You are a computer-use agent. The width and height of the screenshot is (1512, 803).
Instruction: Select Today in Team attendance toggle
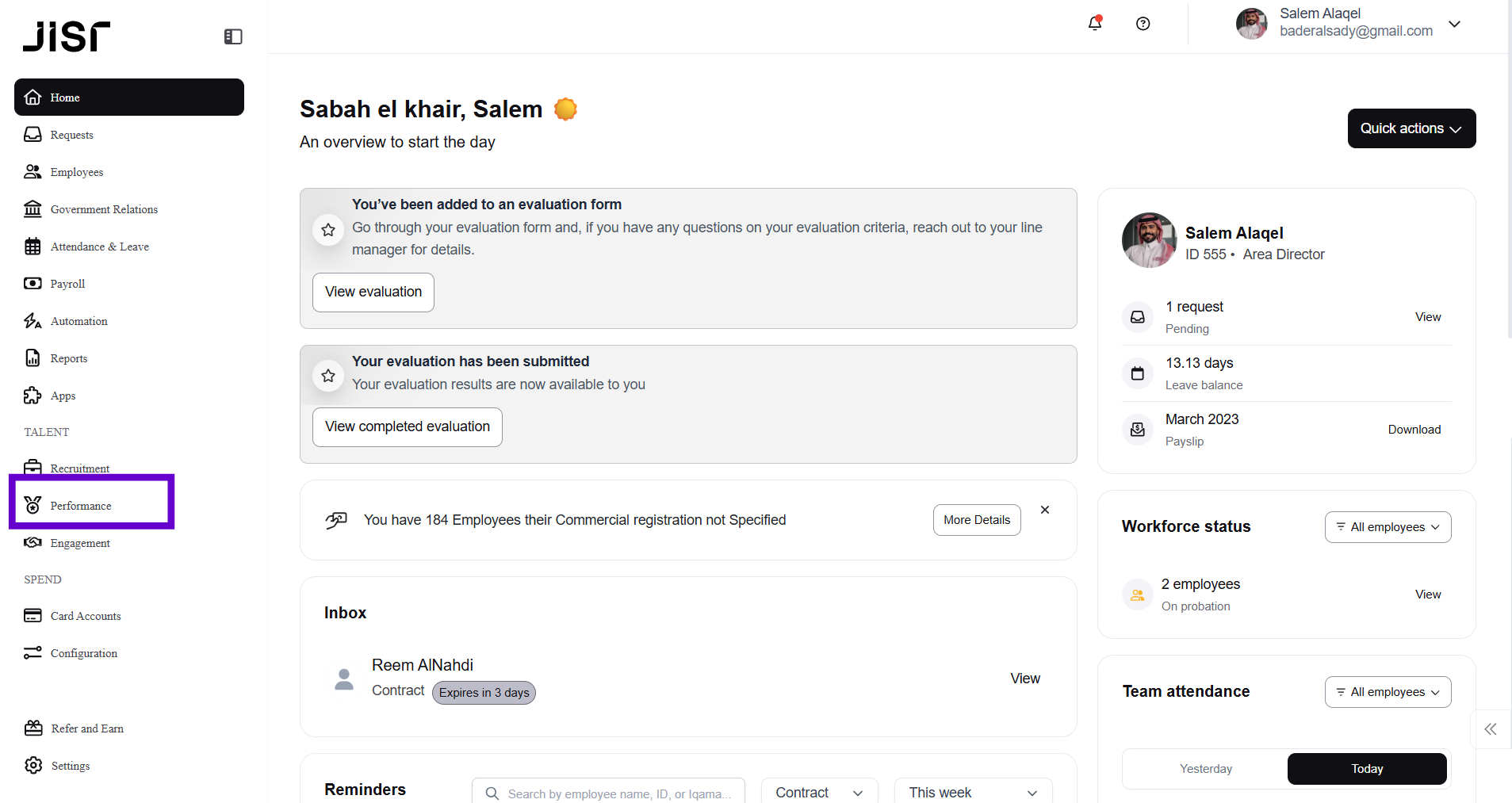pyautogui.click(x=1367, y=769)
